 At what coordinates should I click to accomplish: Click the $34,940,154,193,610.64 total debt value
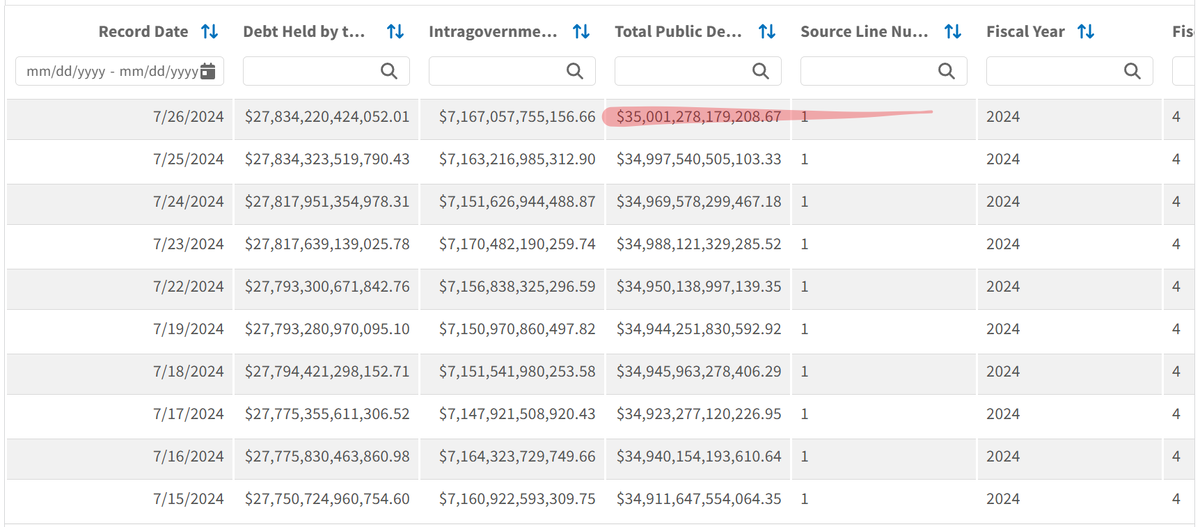[699, 457]
